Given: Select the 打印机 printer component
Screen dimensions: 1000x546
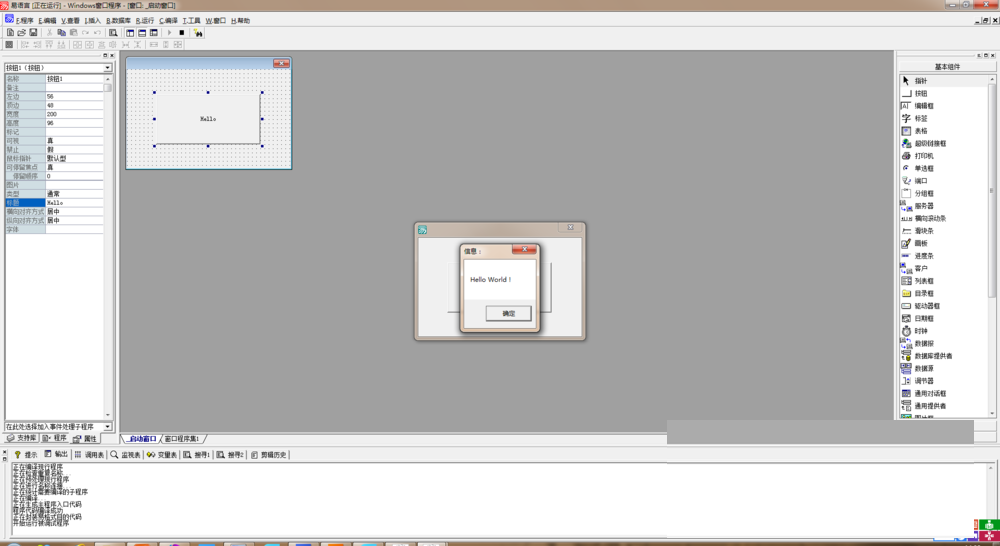Looking at the screenshot, I should coord(945,156).
